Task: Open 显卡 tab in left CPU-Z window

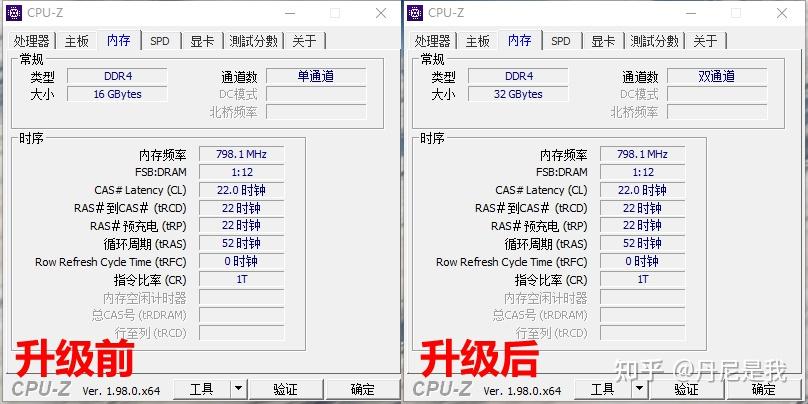Action: coord(202,41)
